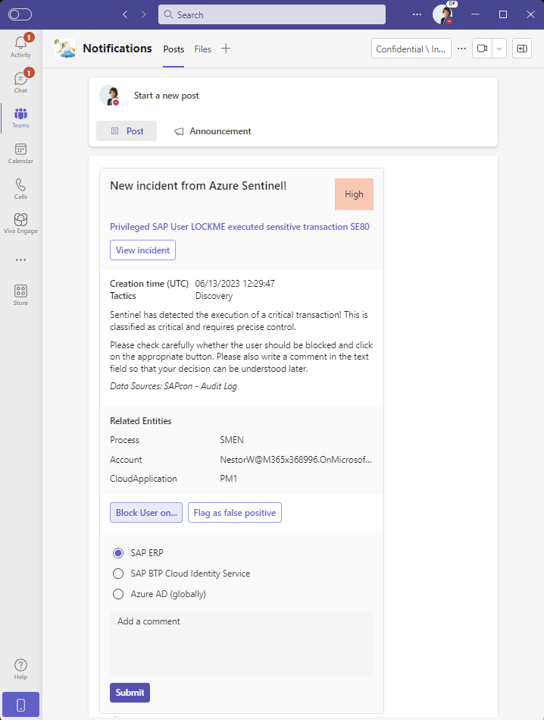
Task: Open the Calls icon in sidebar
Action: click(x=21, y=188)
